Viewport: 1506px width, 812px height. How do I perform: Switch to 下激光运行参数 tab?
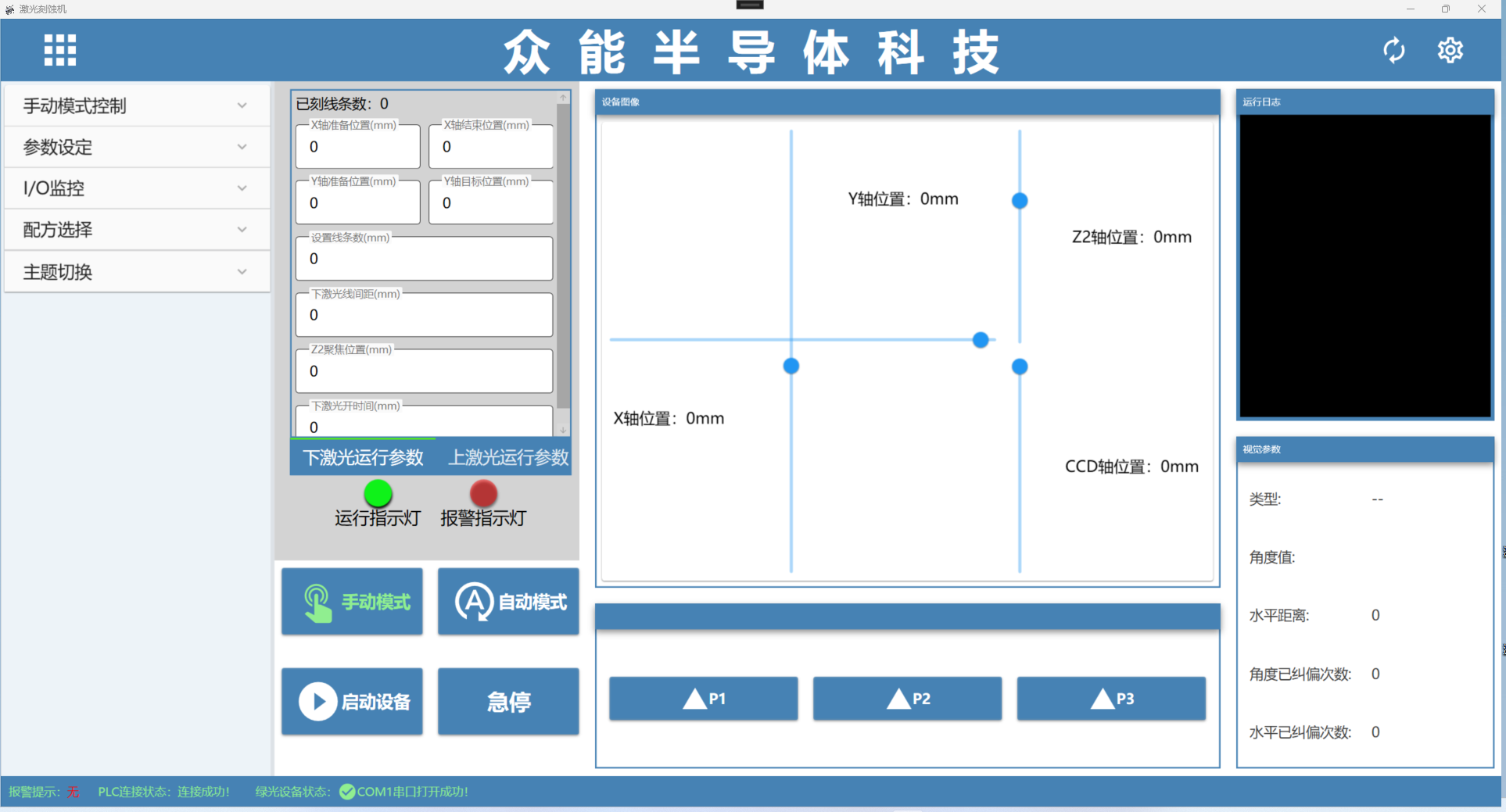pyautogui.click(x=363, y=457)
